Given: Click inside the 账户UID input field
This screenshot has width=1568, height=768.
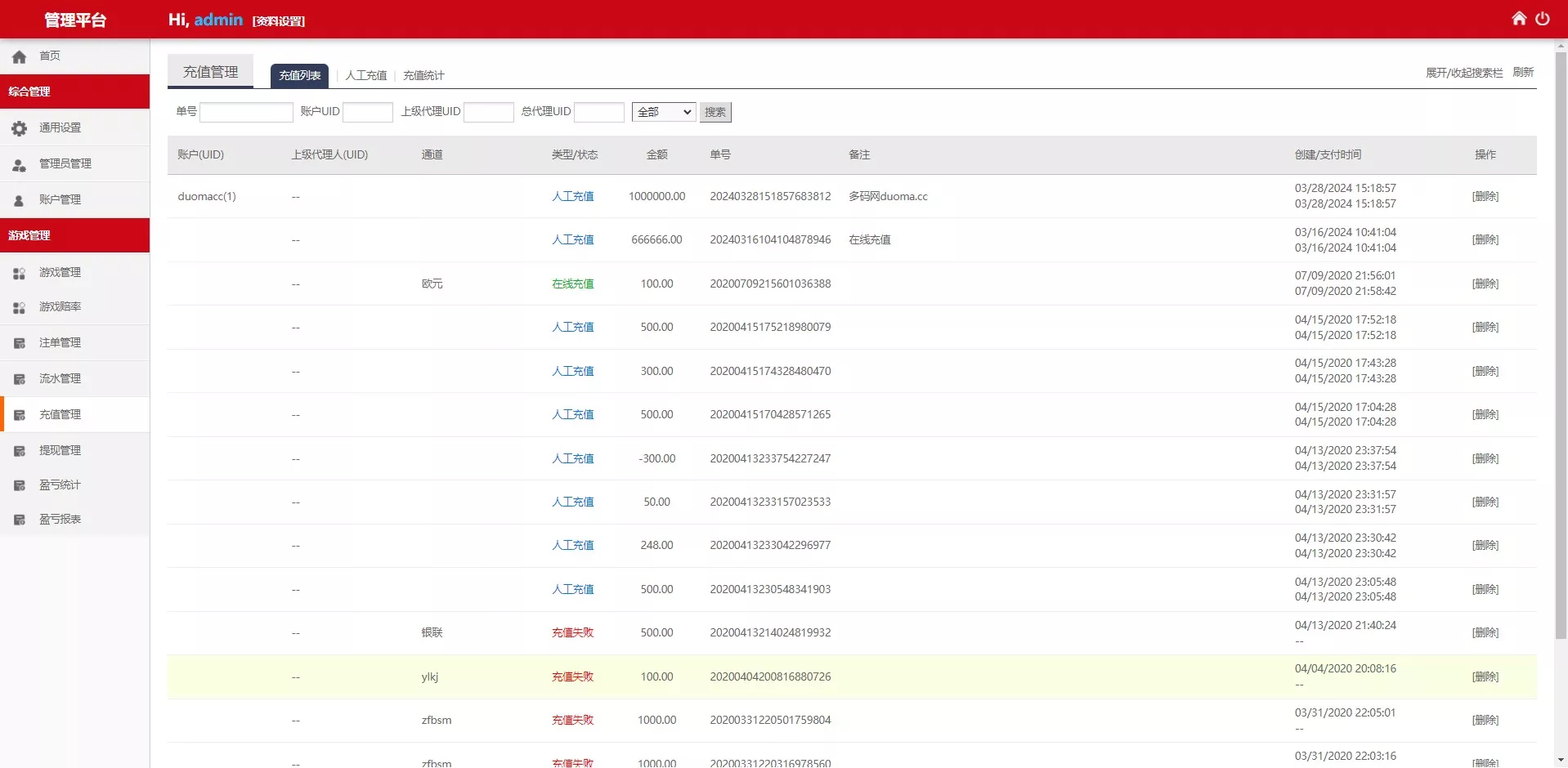Looking at the screenshot, I should click(368, 112).
